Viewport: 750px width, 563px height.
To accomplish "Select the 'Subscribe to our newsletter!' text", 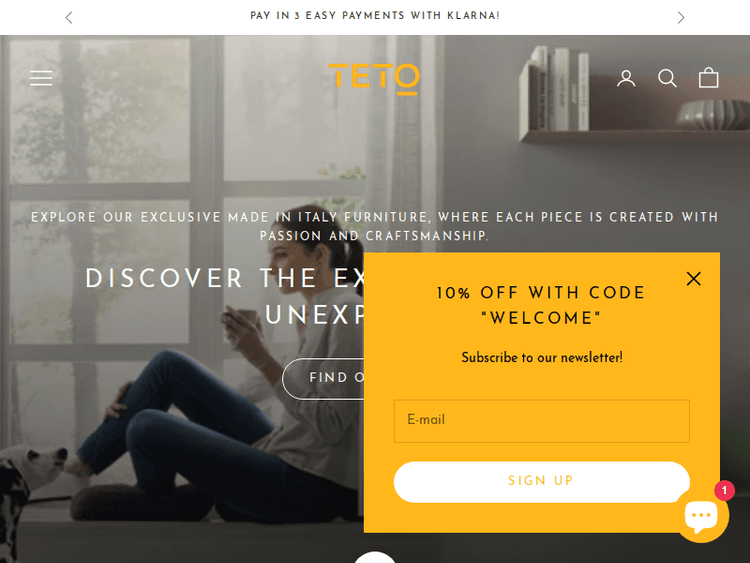I will pyautogui.click(x=542, y=357).
